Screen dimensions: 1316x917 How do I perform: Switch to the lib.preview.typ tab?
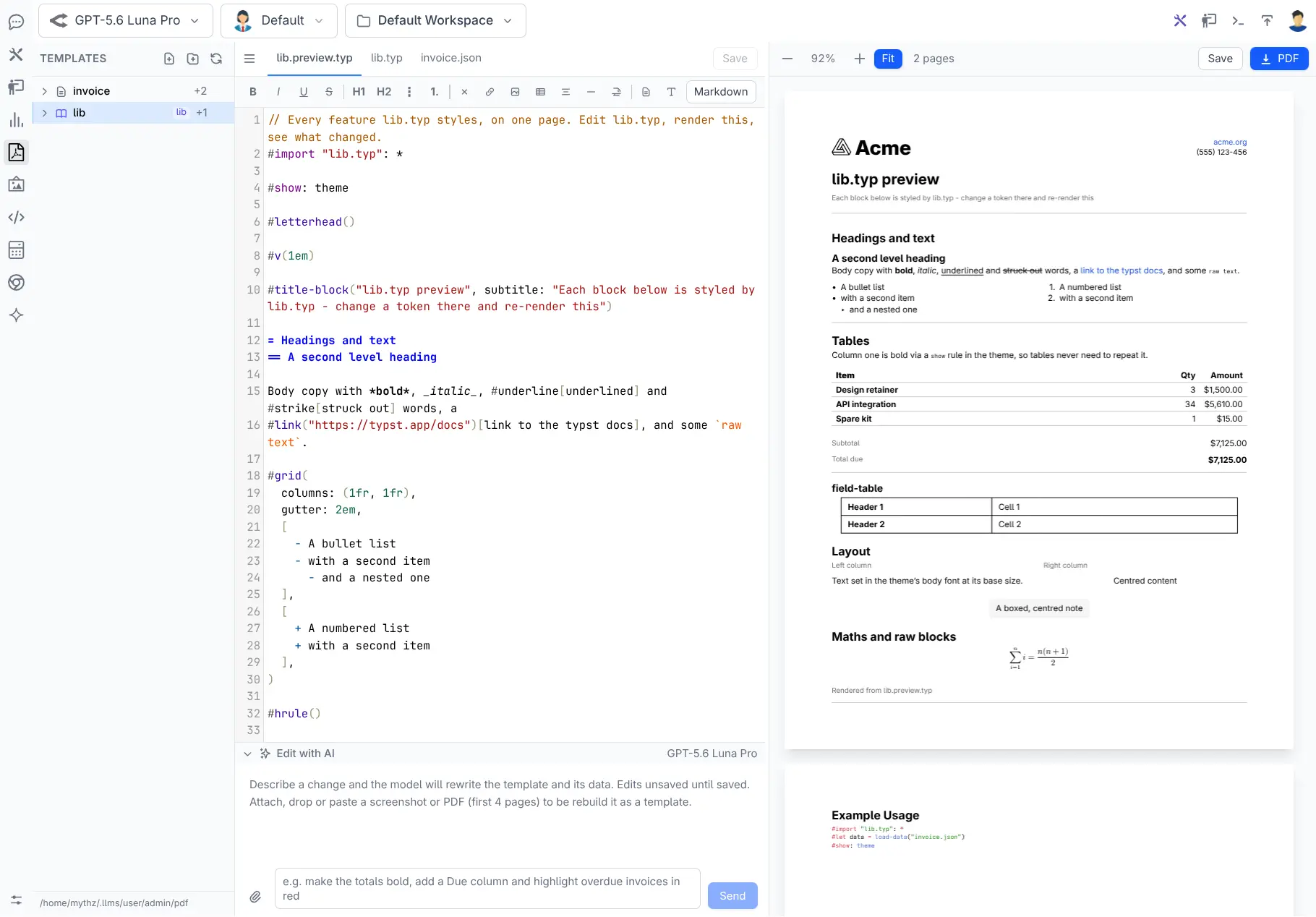point(315,58)
